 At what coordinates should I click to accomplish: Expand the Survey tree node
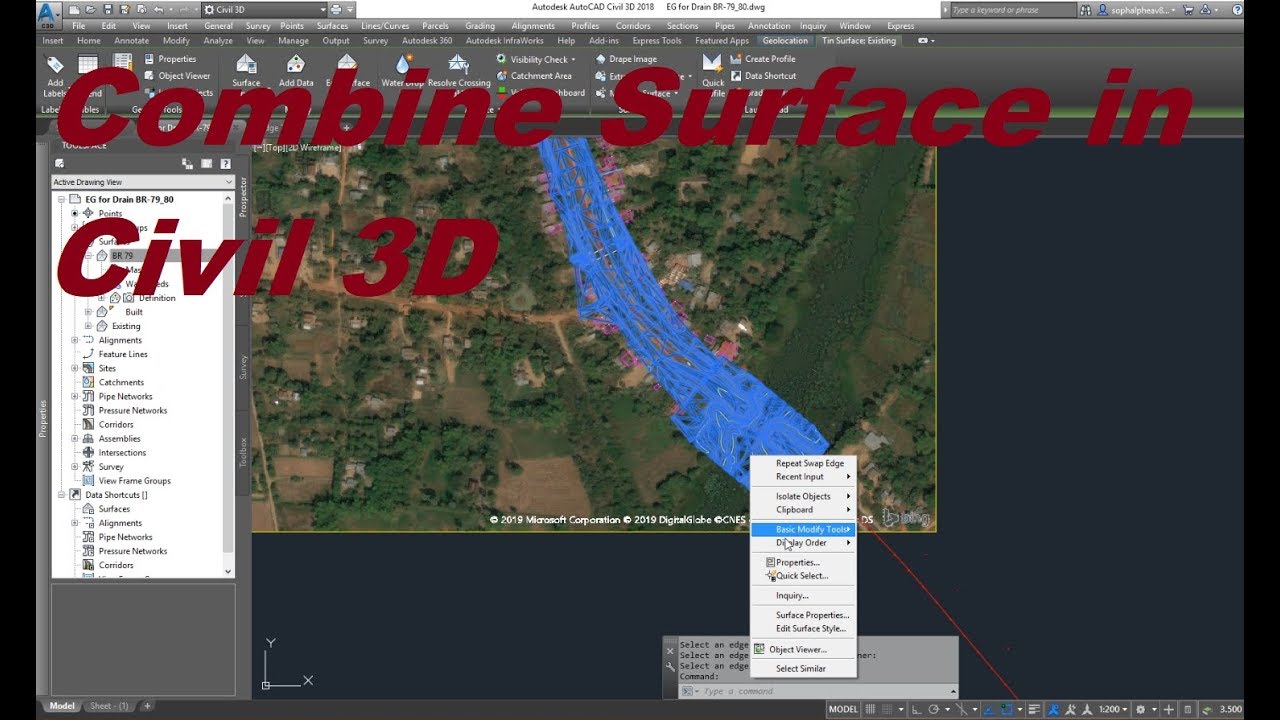74,466
